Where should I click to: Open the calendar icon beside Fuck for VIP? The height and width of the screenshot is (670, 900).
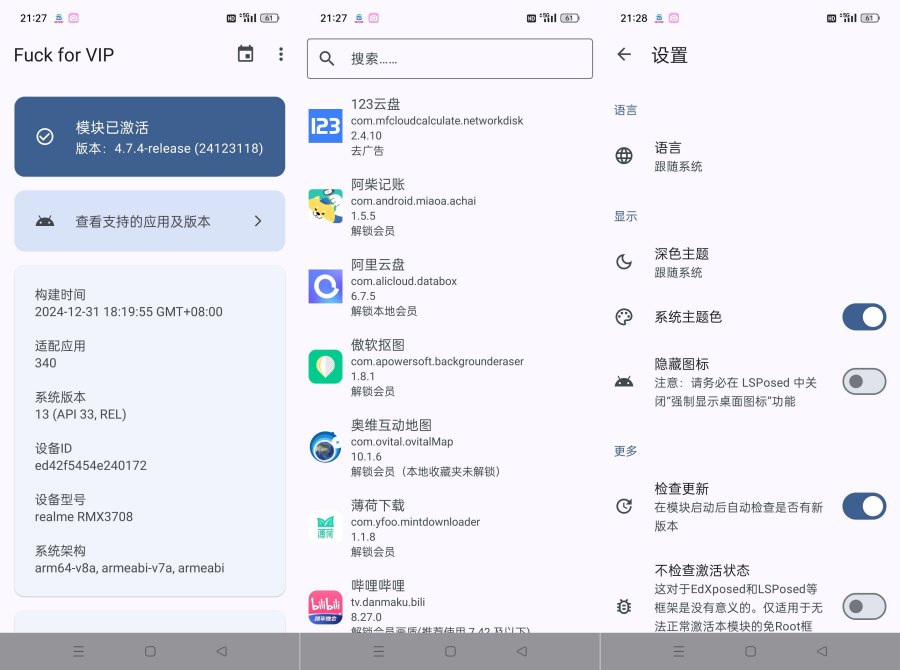click(246, 54)
